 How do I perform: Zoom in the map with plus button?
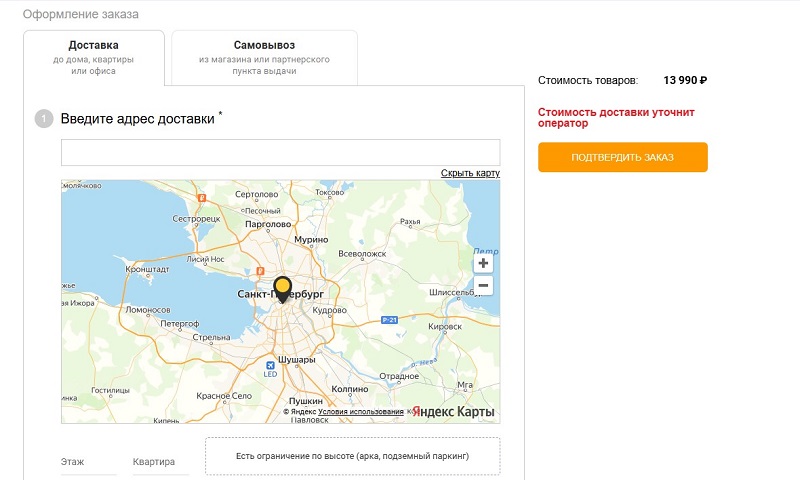(x=483, y=263)
